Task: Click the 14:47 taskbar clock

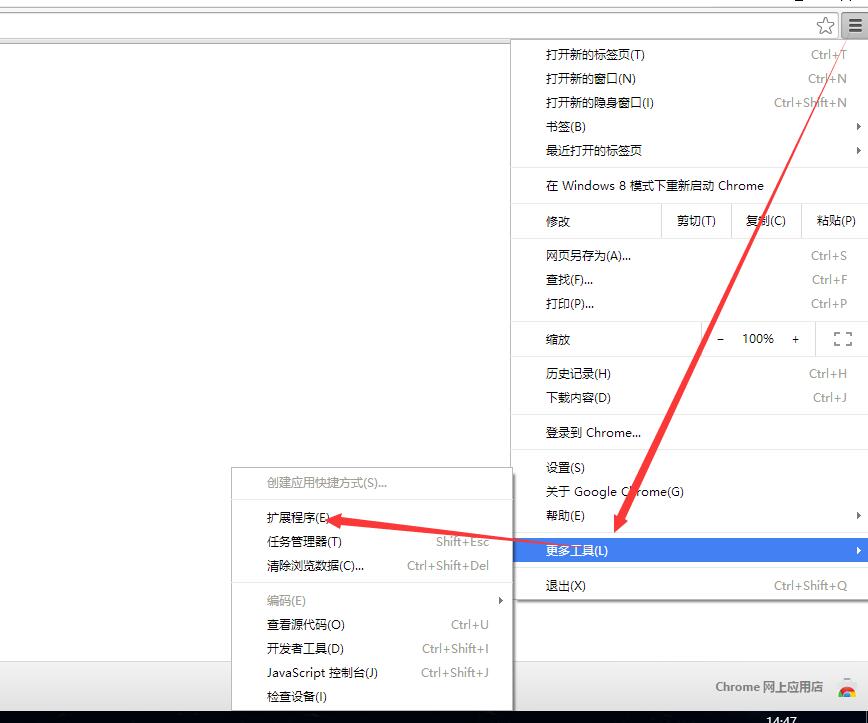Action: pos(781,719)
